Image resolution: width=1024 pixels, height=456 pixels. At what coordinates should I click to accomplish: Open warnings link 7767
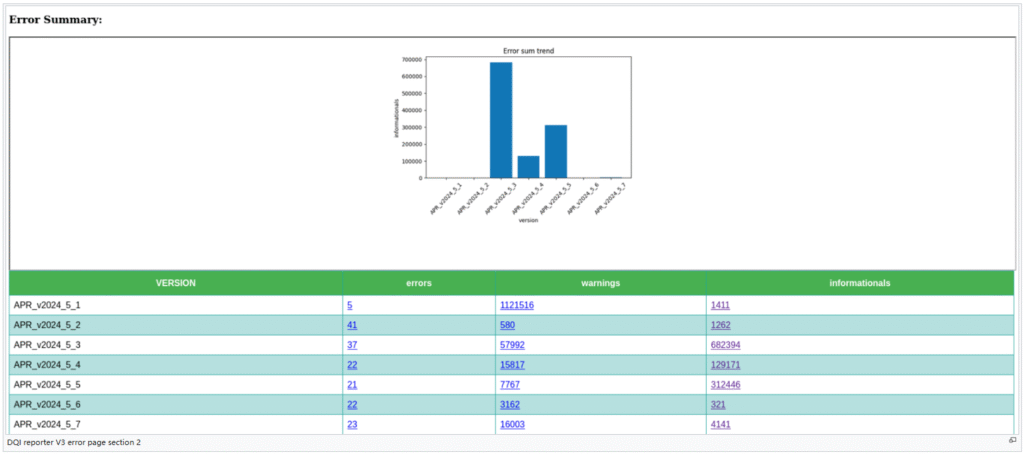pos(510,385)
